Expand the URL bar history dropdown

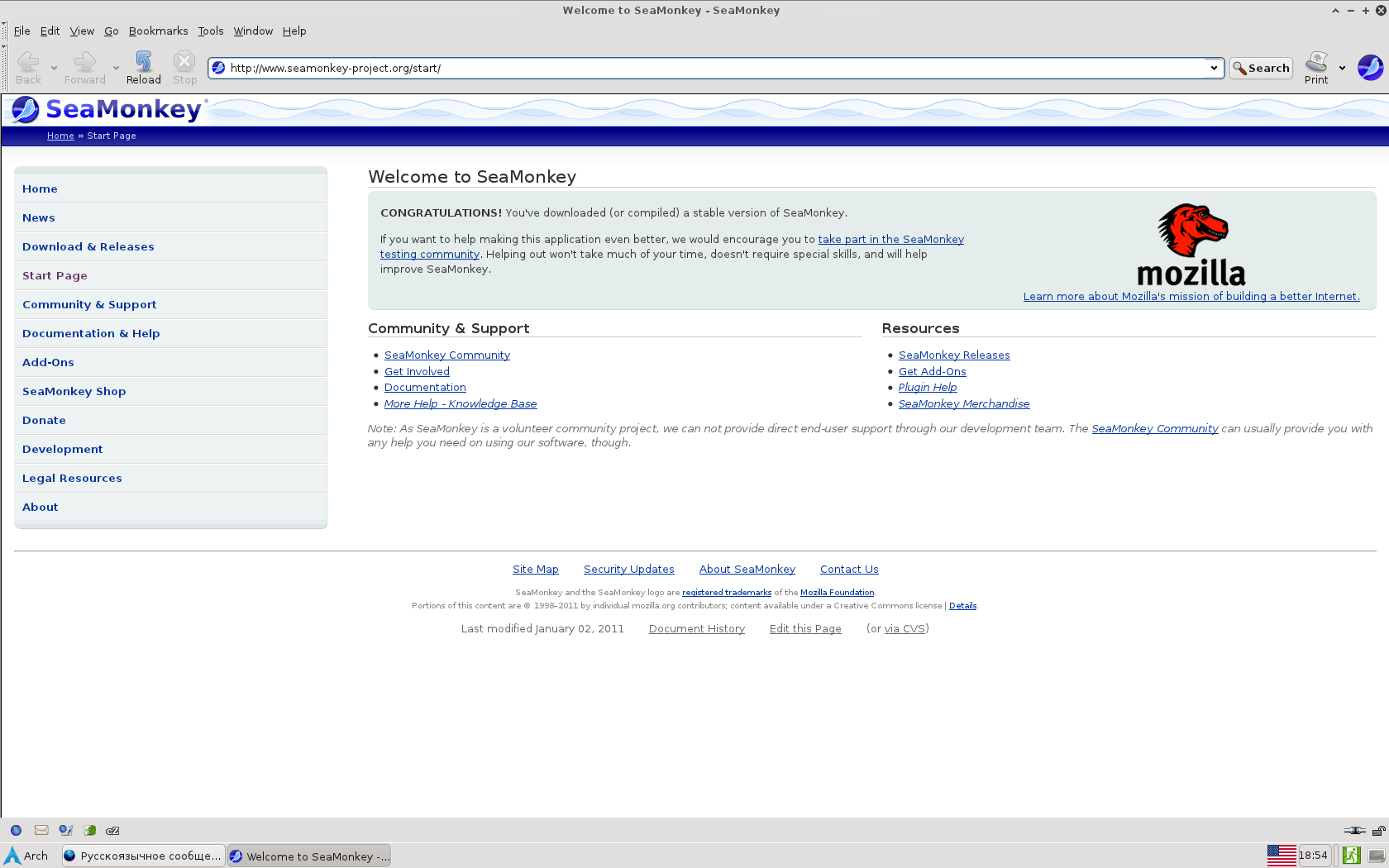pos(1214,68)
